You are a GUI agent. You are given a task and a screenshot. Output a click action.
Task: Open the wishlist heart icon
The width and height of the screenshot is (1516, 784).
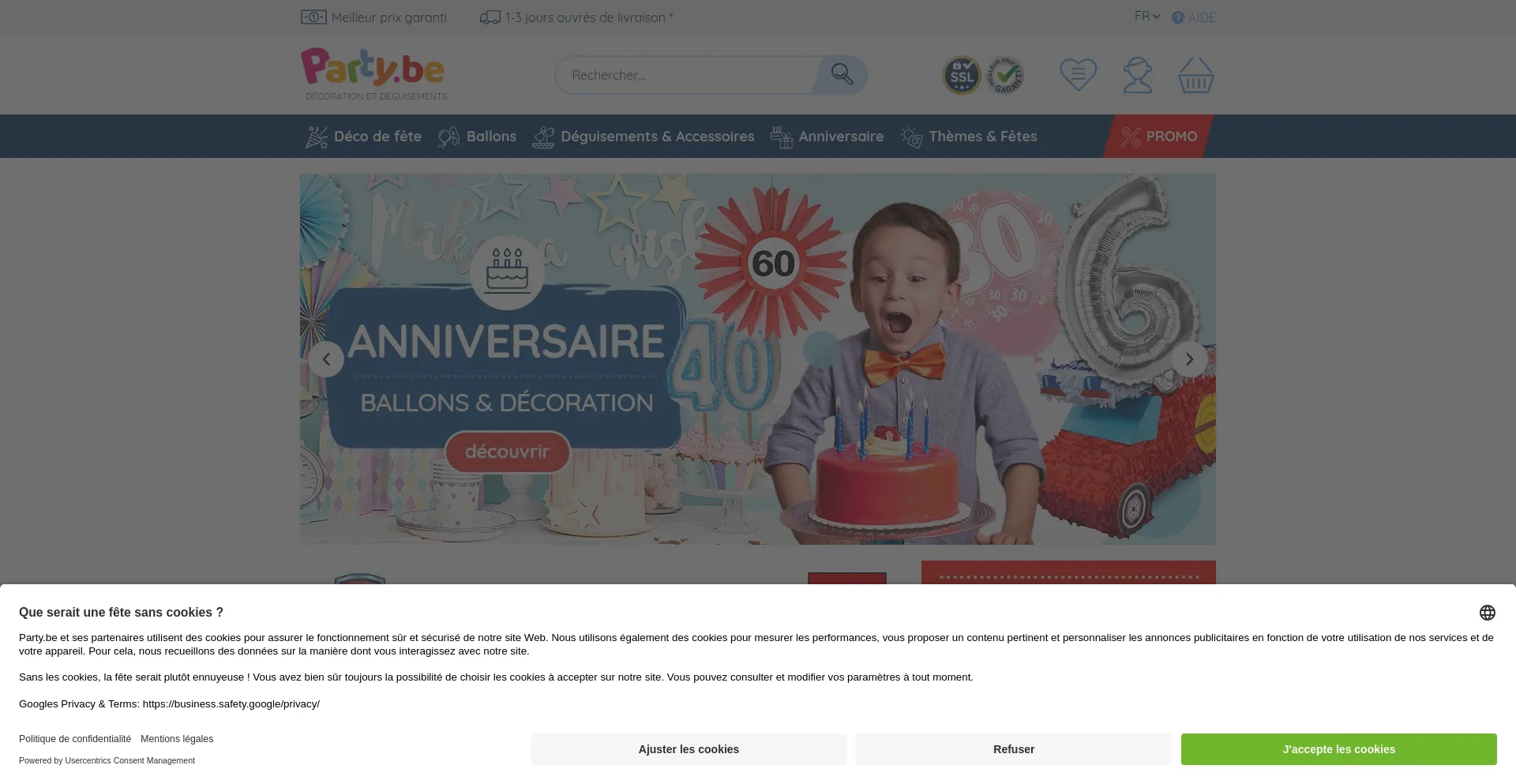[1078, 75]
